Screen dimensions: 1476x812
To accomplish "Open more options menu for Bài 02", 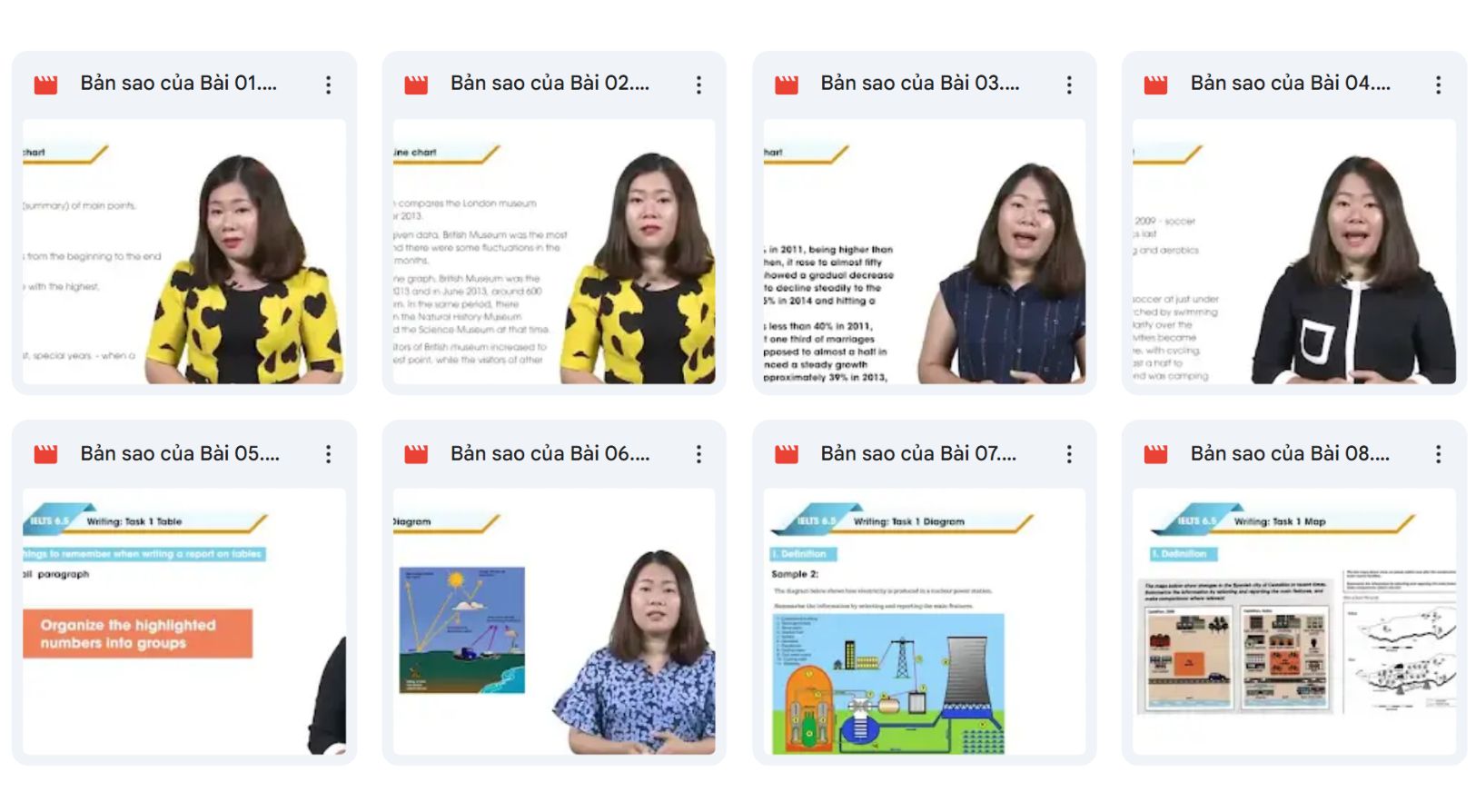I will pyautogui.click(x=698, y=85).
